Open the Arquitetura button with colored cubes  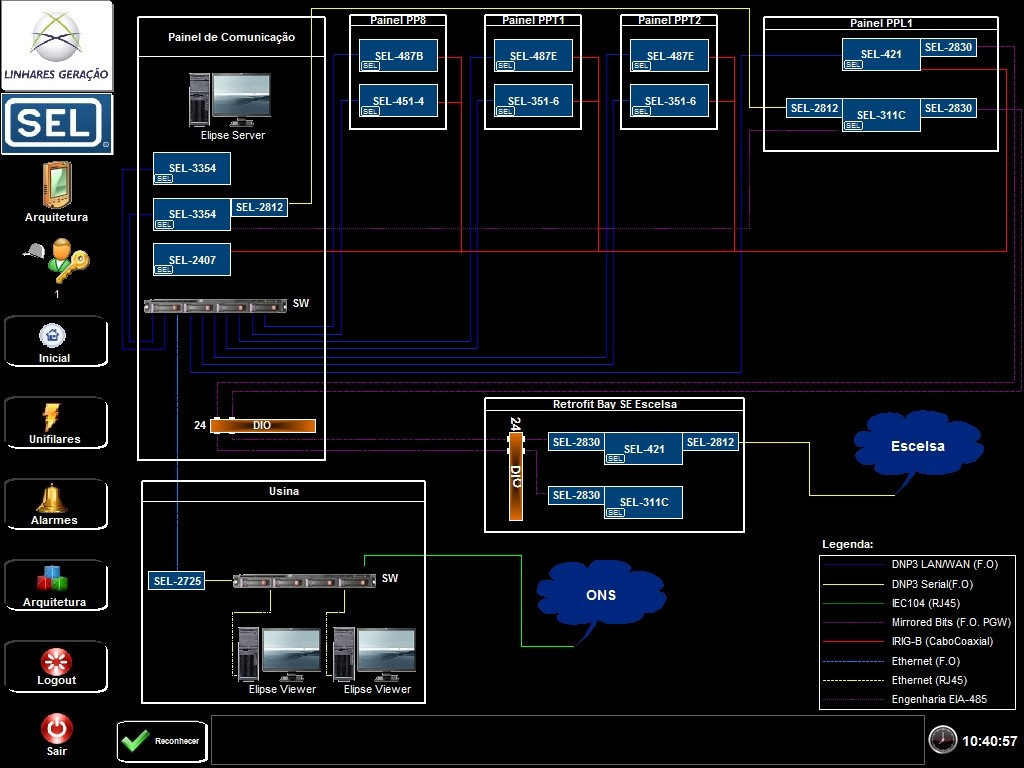[56, 585]
